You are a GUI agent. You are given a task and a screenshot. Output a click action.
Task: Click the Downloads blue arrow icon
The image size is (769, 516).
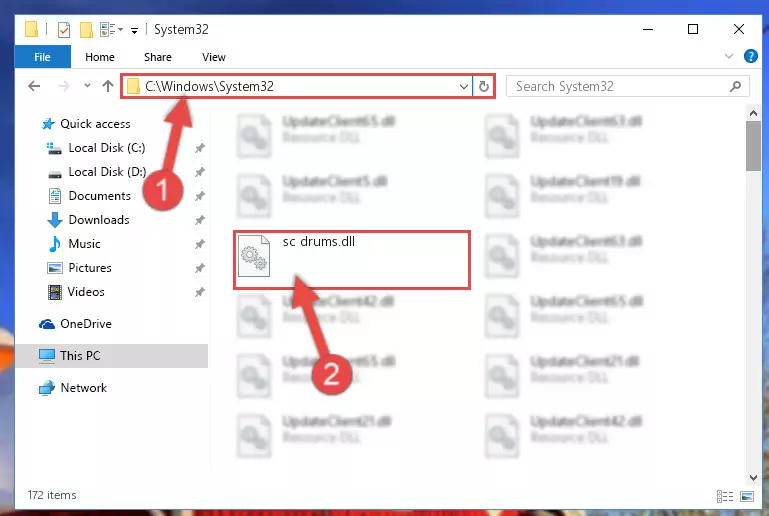[54, 220]
